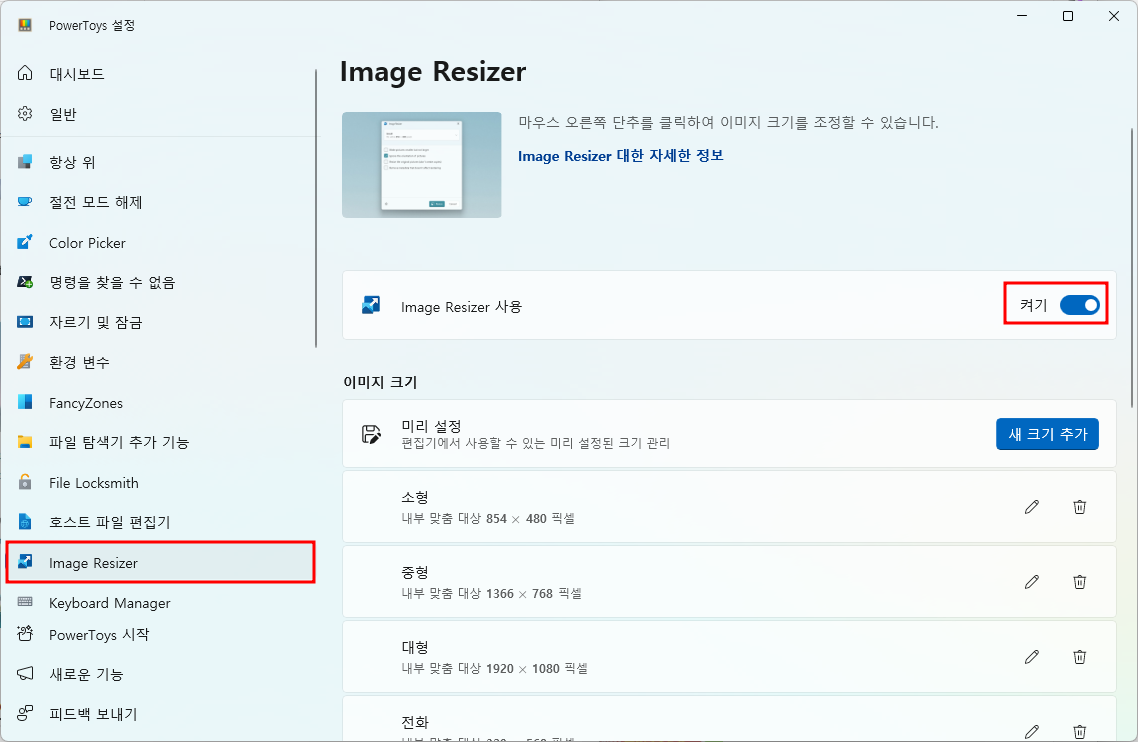This screenshot has width=1138, height=742.
Task: Select 자르기 및 잠금 in sidebar
Action: tap(160, 322)
